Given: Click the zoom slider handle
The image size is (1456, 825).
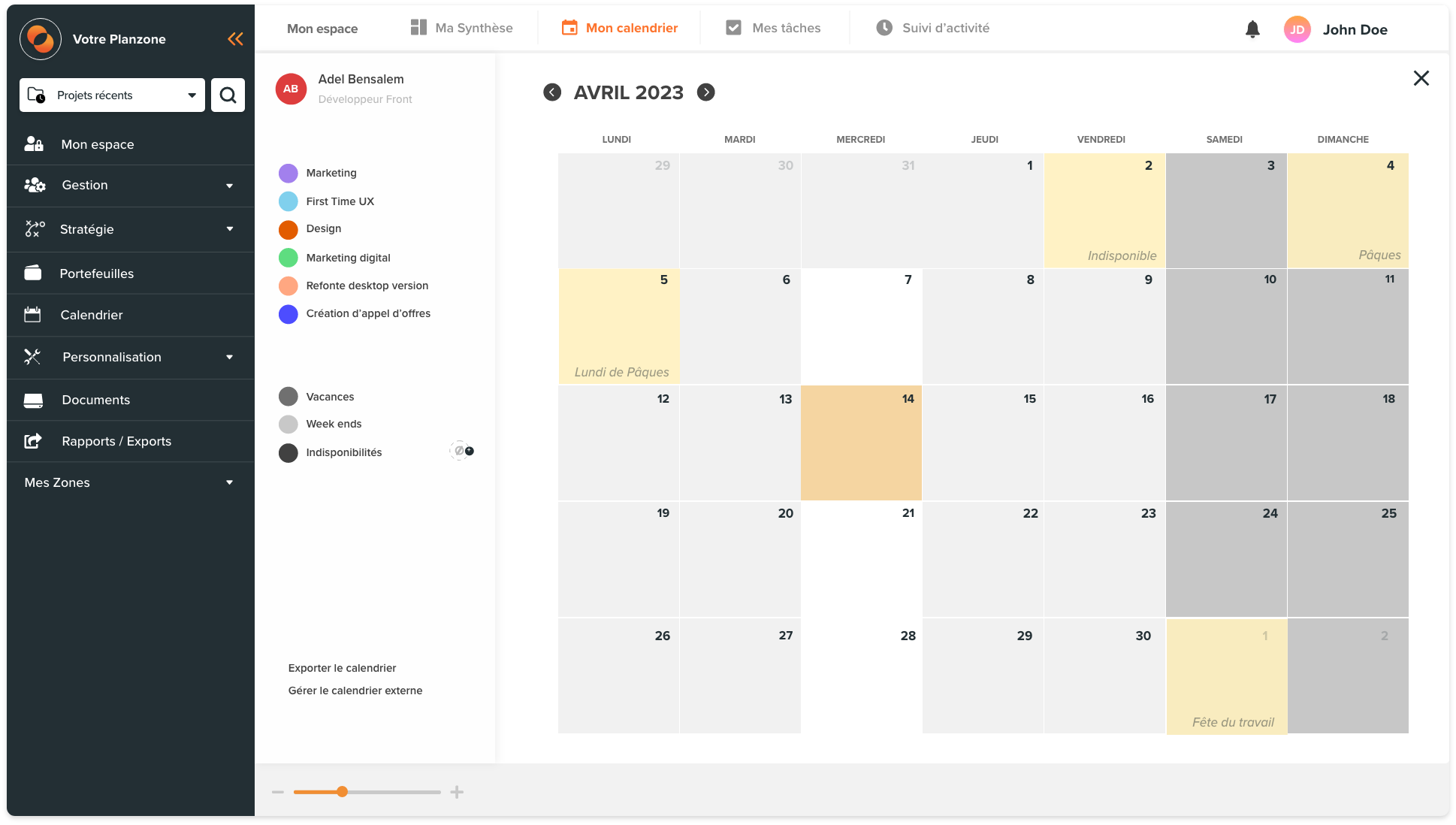Looking at the screenshot, I should [342, 792].
